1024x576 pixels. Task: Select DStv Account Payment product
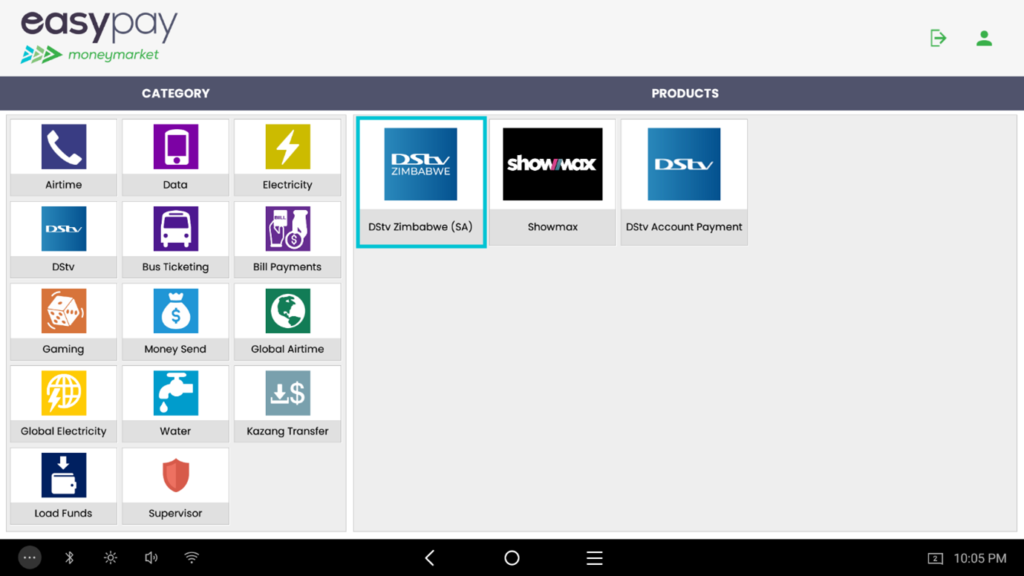pyautogui.click(x=684, y=182)
